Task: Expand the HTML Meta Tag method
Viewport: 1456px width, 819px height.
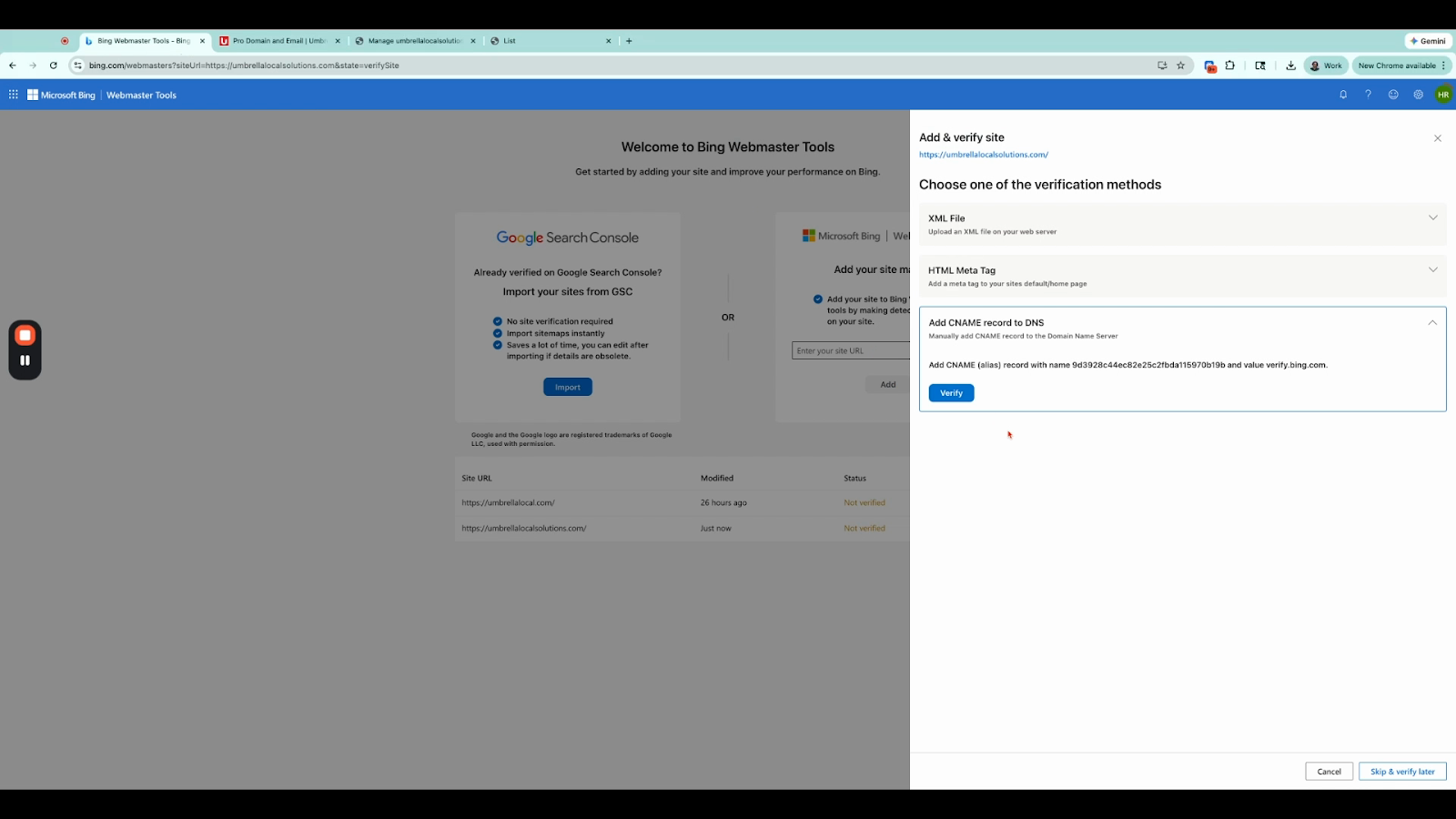Action: pos(1182,276)
